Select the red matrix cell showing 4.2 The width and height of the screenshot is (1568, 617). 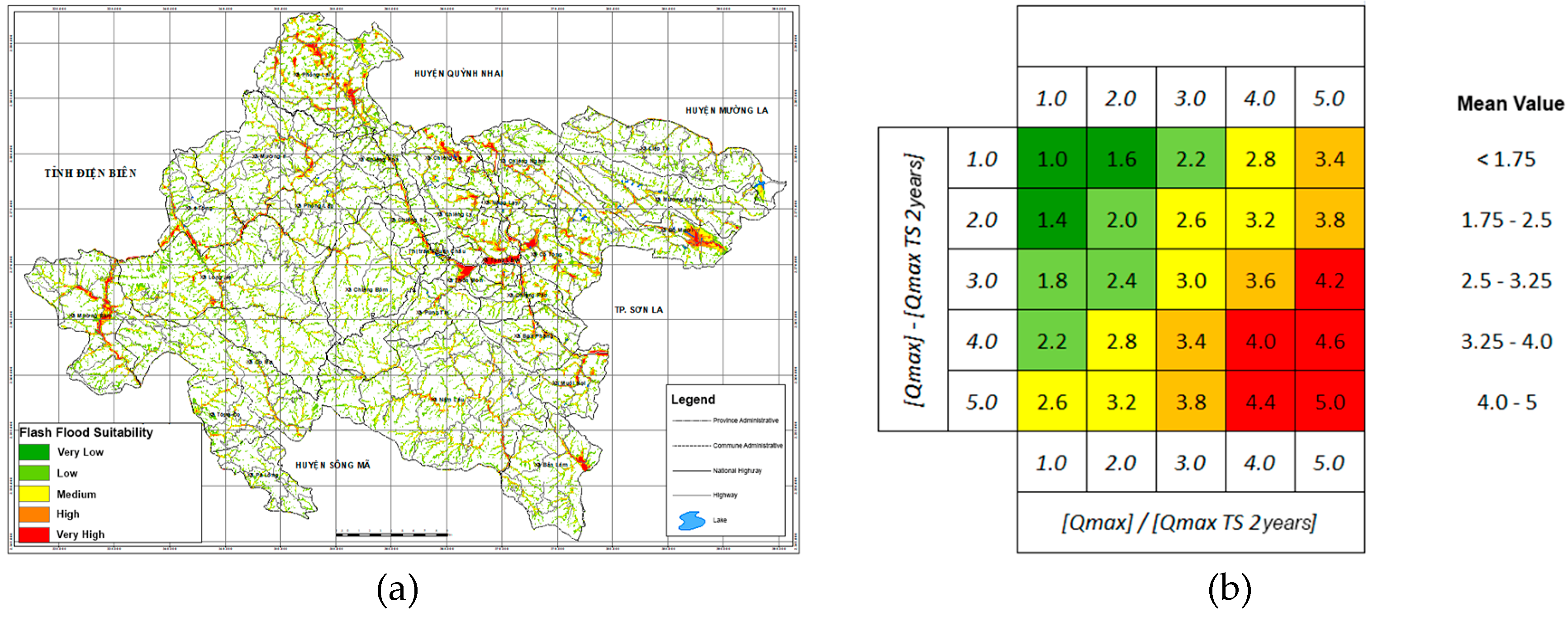coord(1330,280)
